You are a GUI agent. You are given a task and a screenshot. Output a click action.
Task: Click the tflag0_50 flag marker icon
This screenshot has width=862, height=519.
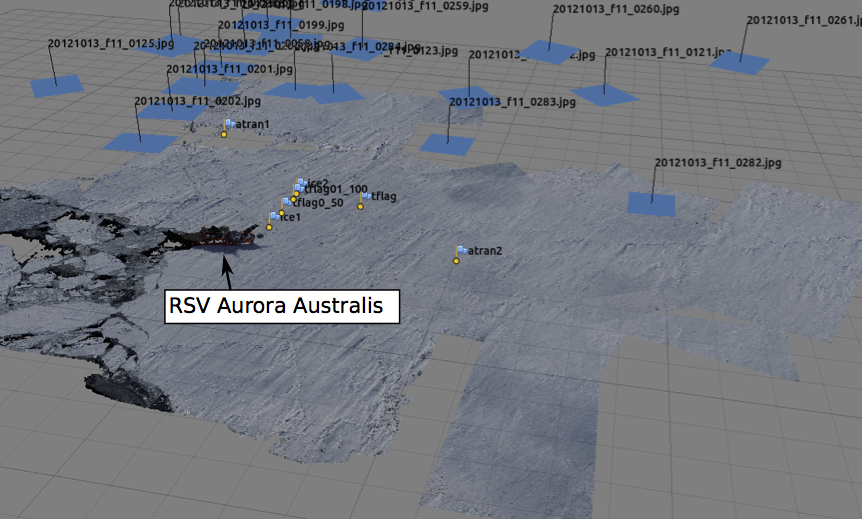[287, 202]
